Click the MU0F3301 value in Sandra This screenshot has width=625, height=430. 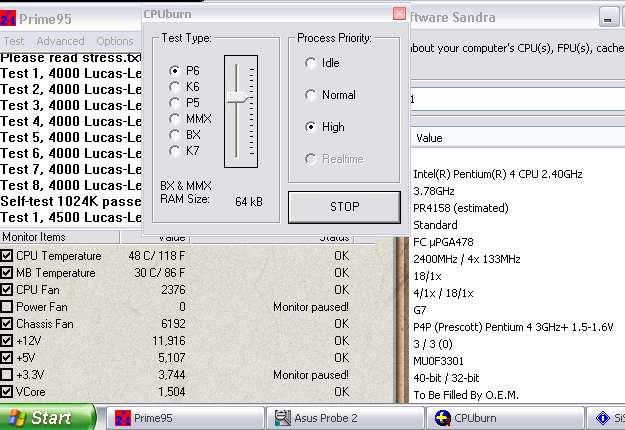[438, 361]
